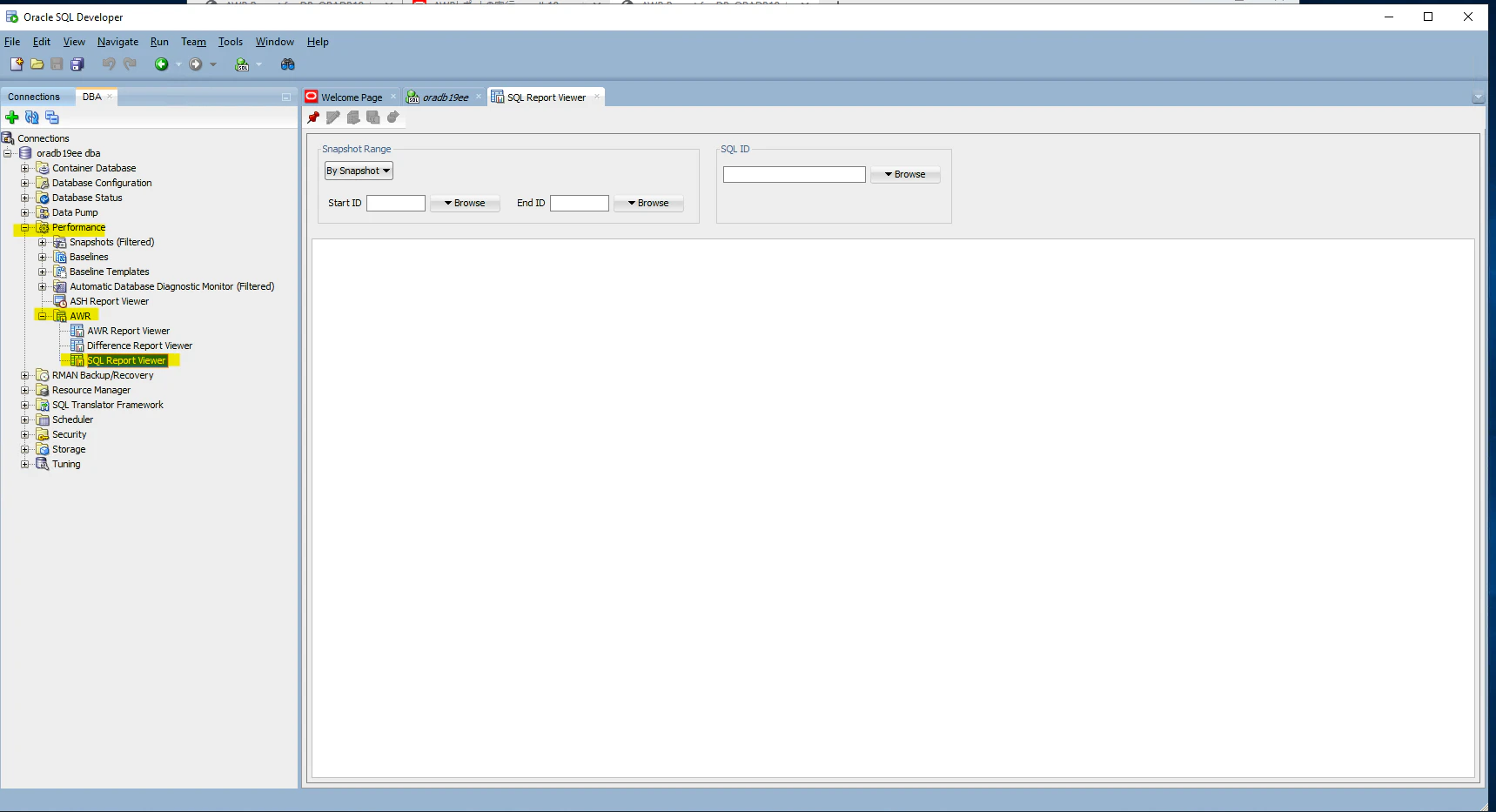
Task: Open the By Snapshot range dropdown
Action: (x=359, y=171)
